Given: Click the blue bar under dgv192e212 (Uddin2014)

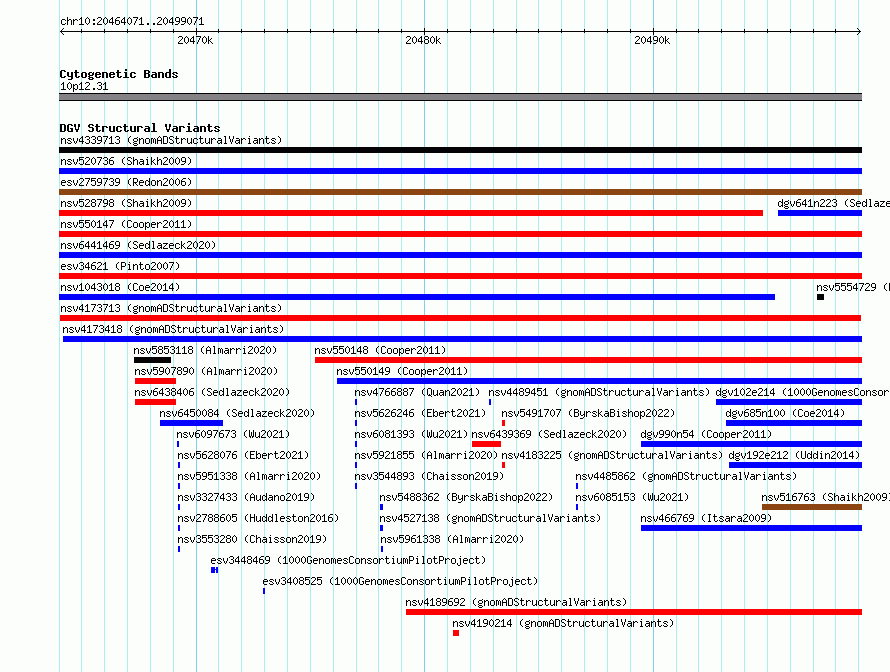Looking at the screenshot, I should (x=795, y=465).
